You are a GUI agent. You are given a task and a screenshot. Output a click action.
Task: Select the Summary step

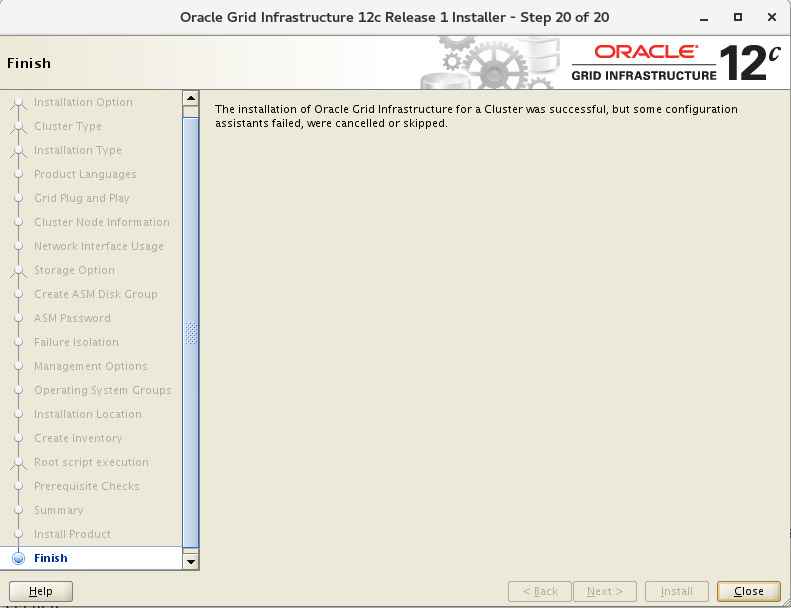[59, 510]
